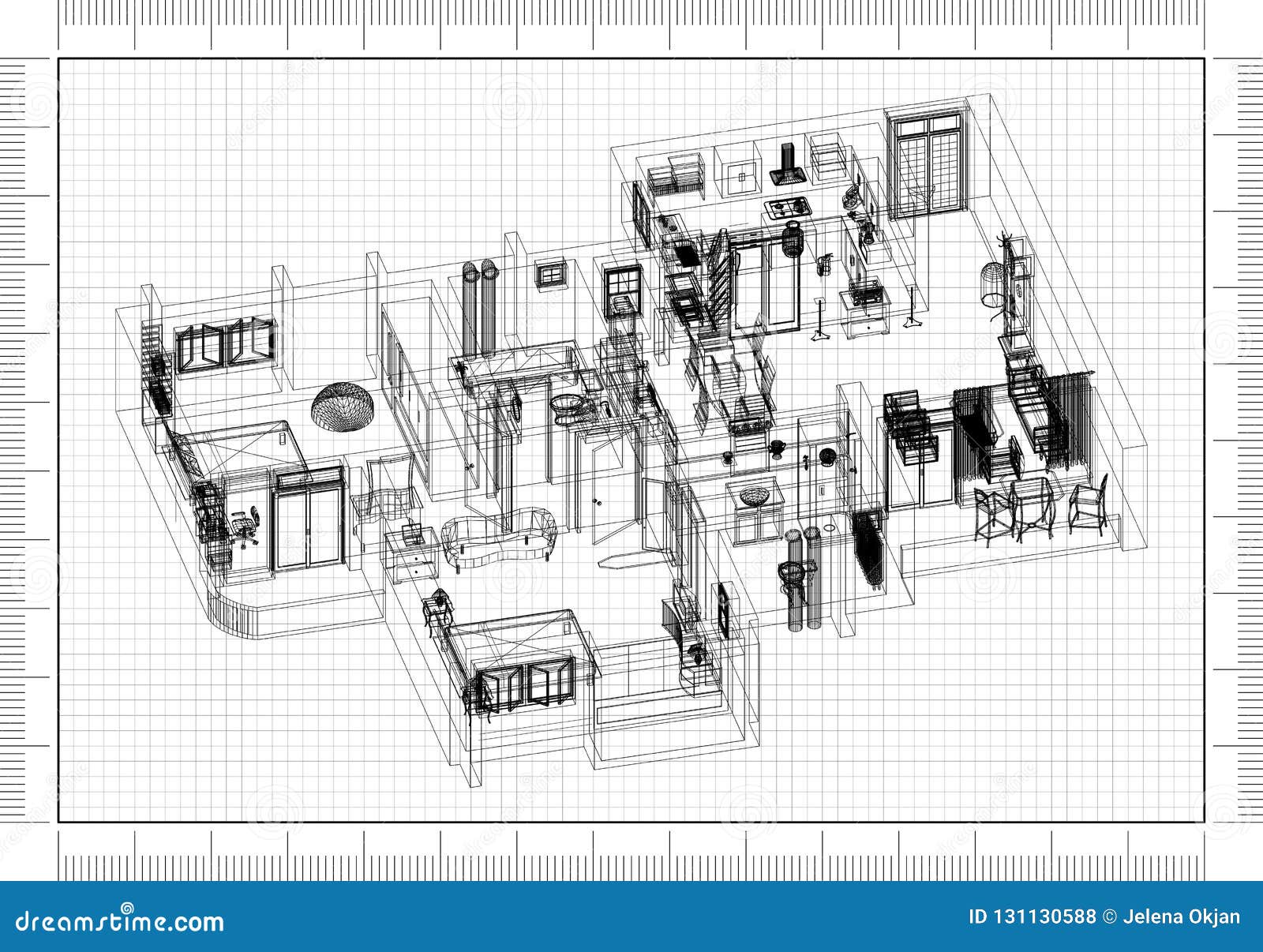The height and width of the screenshot is (952, 1263).
Task: Click the gas cooktop wireframe on the counter
Action: click(x=788, y=207)
